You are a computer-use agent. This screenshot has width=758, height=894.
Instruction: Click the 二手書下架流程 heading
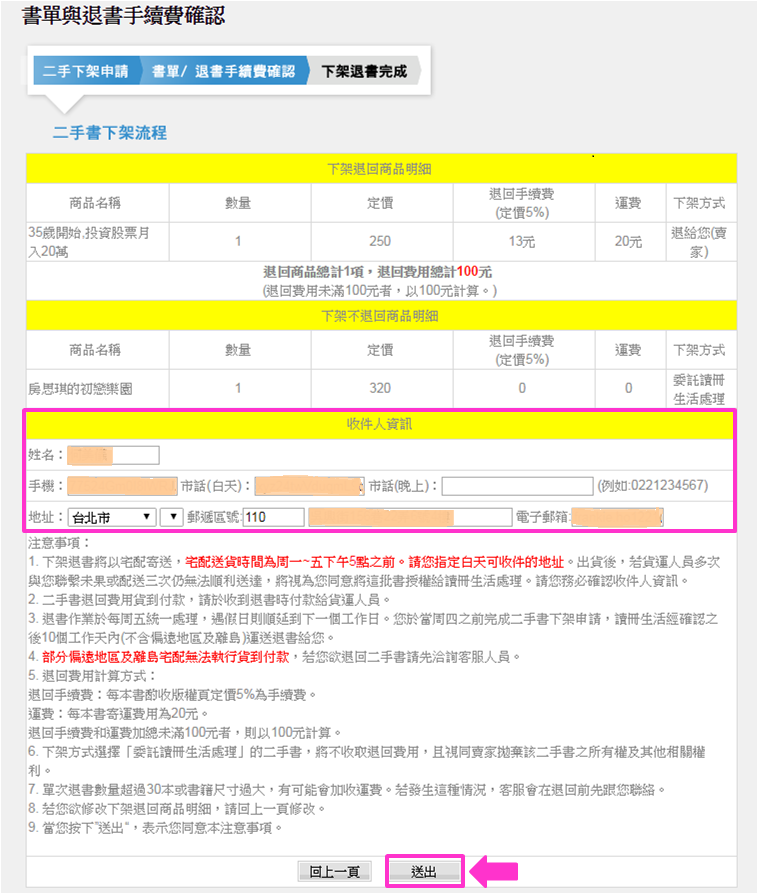pos(109,133)
